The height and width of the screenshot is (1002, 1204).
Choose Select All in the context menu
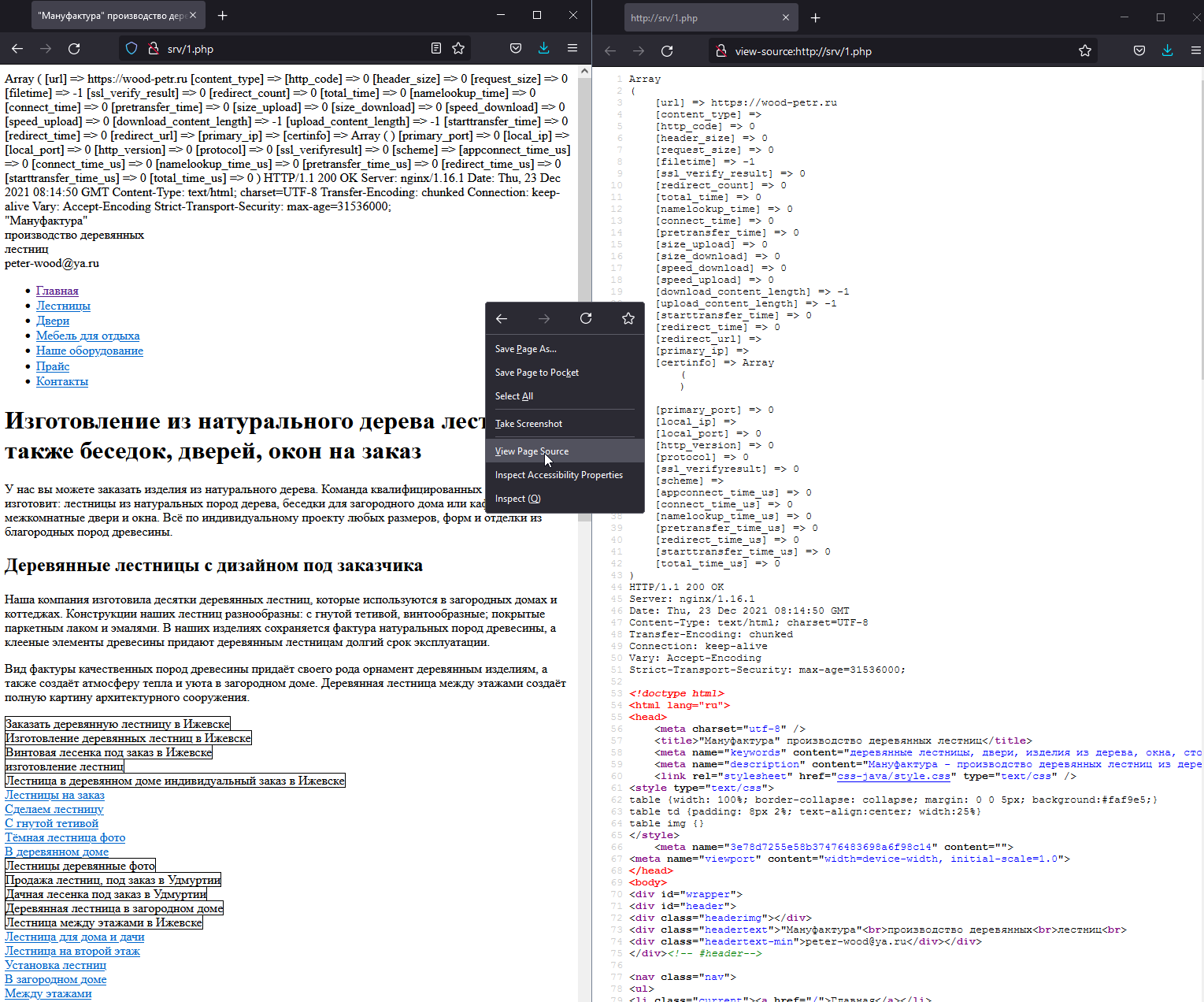click(x=565, y=396)
